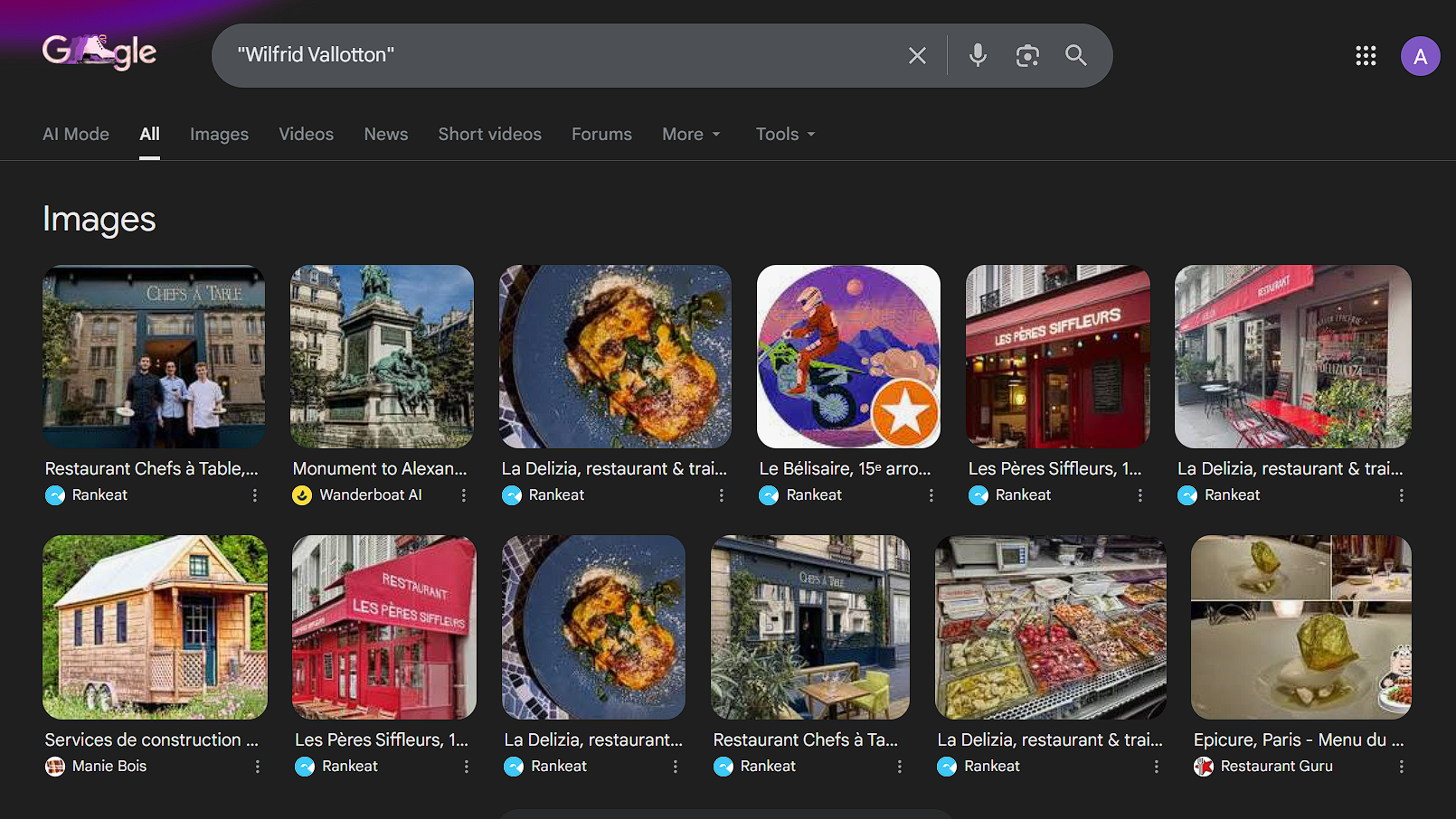
Task: Open three-dot menu for Le Bélisaire result
Action: [x=931, y=495]
